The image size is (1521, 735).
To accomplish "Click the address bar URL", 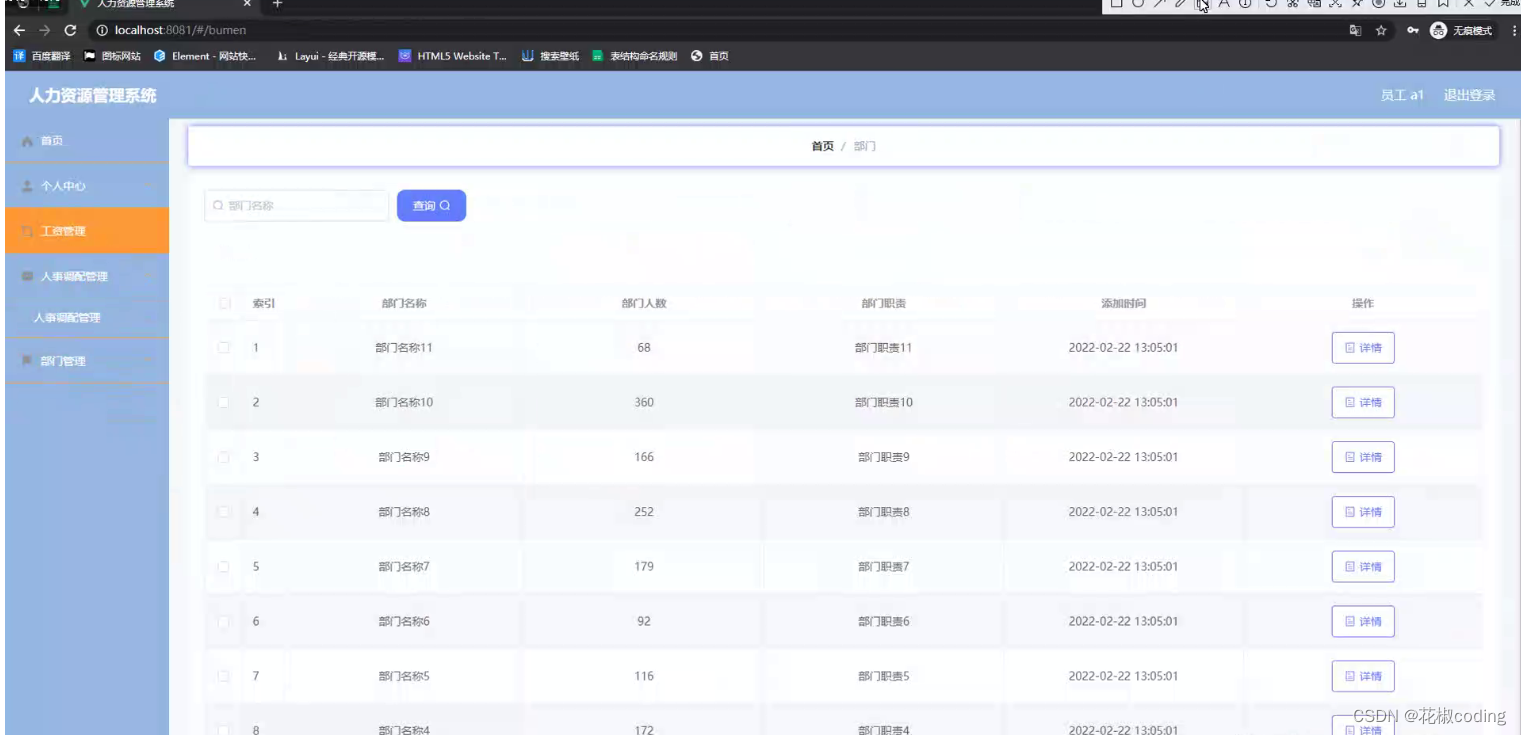I will (x=180, y=31).
